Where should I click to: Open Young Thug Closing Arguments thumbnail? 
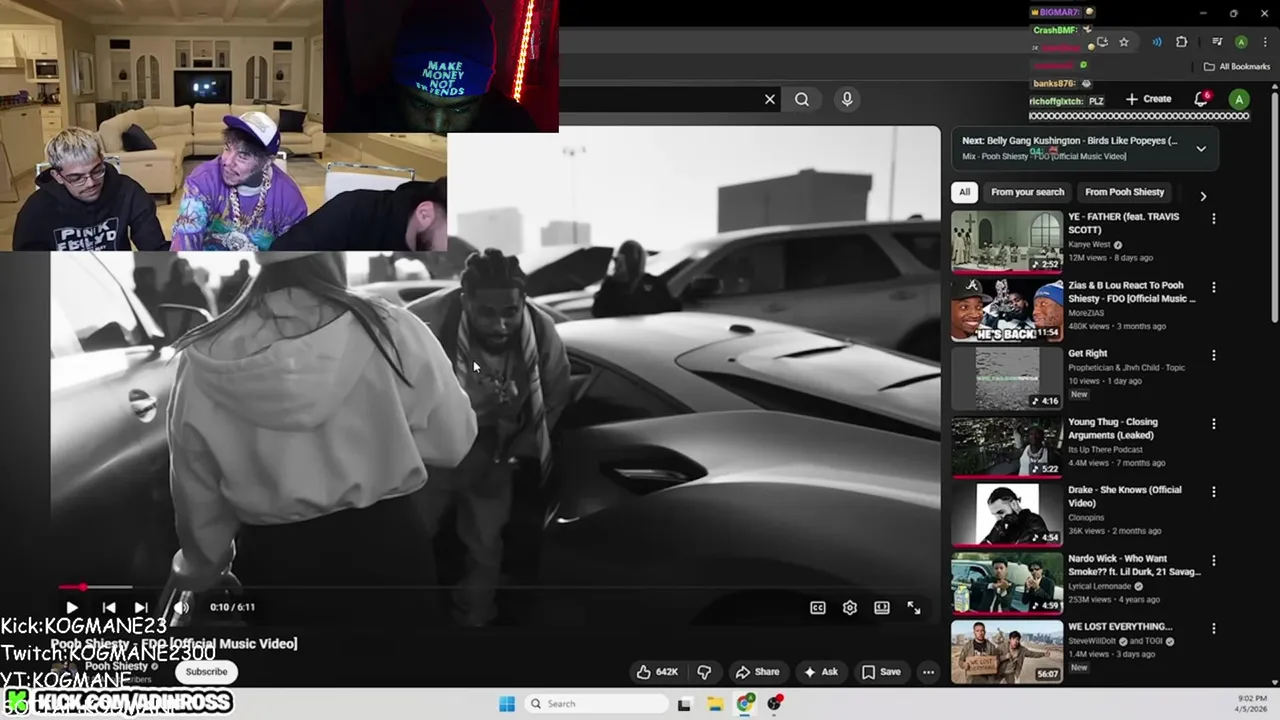1007,446
